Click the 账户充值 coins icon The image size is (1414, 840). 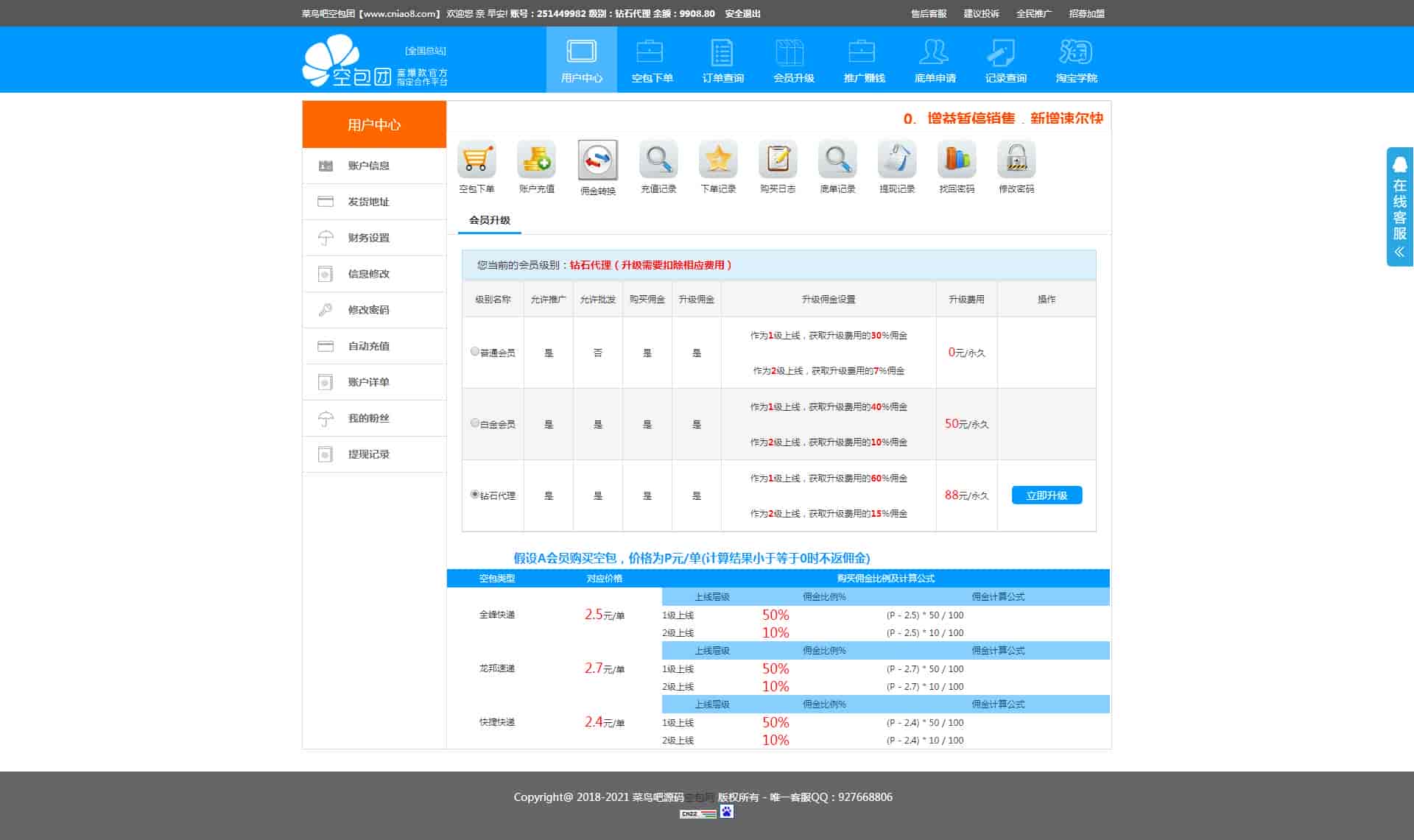[x=536, y=160]
